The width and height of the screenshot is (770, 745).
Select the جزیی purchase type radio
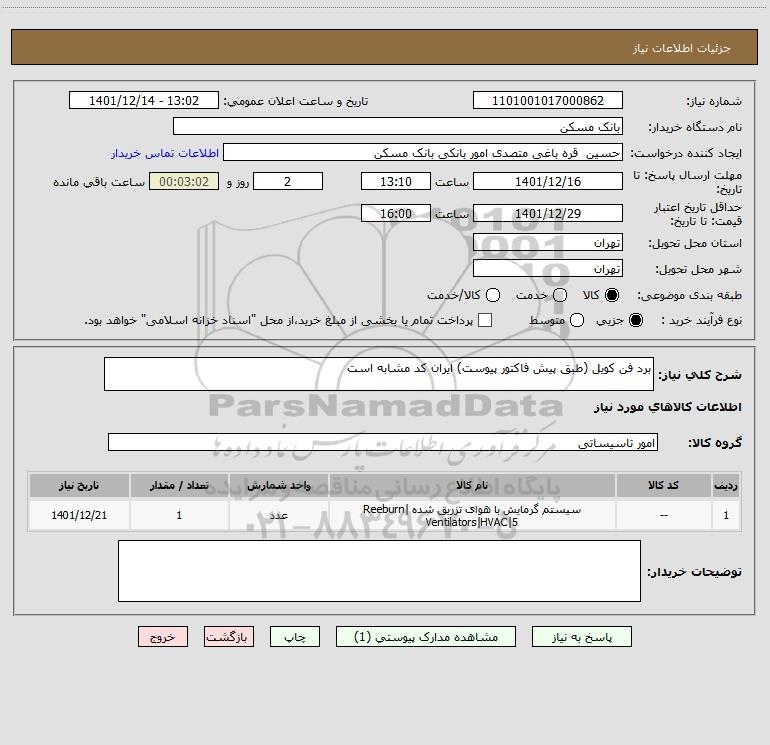[635, 320]
